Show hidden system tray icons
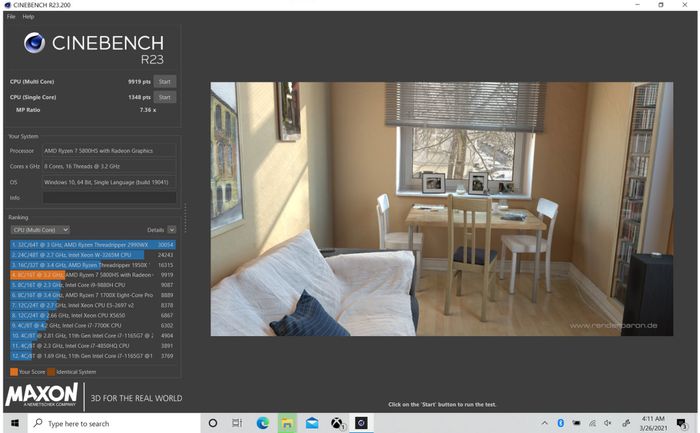Screen dimensions: 700x433 tap(545, 423)
